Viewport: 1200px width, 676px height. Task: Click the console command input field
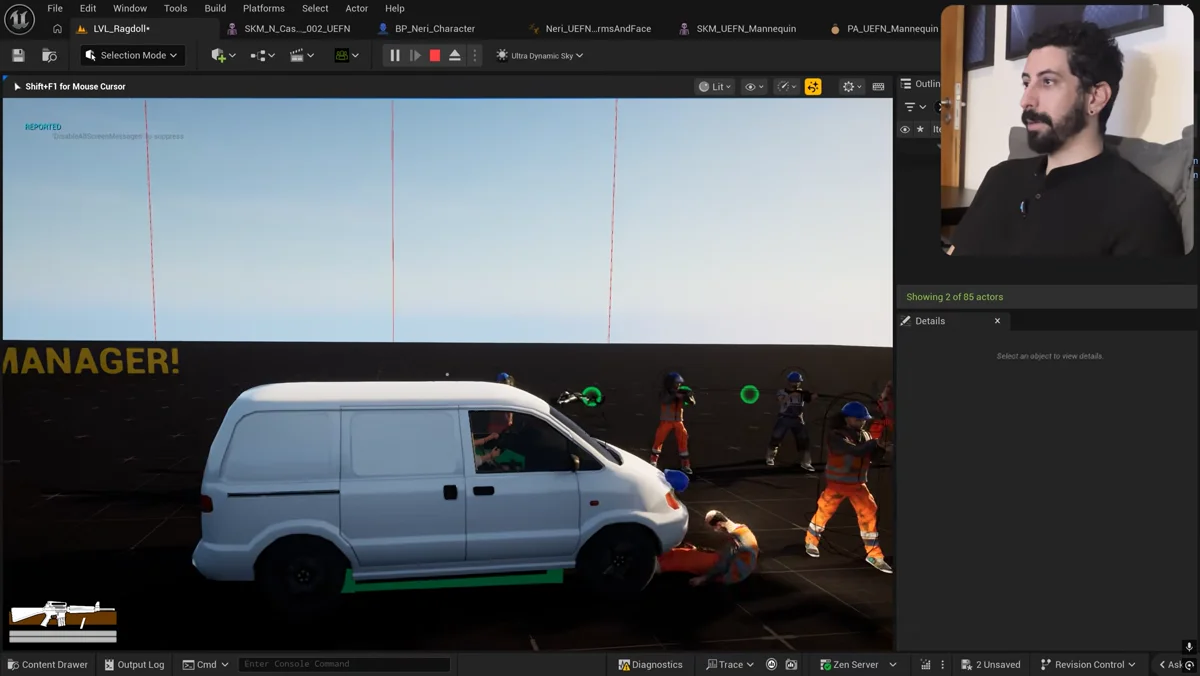coord(345,664)
